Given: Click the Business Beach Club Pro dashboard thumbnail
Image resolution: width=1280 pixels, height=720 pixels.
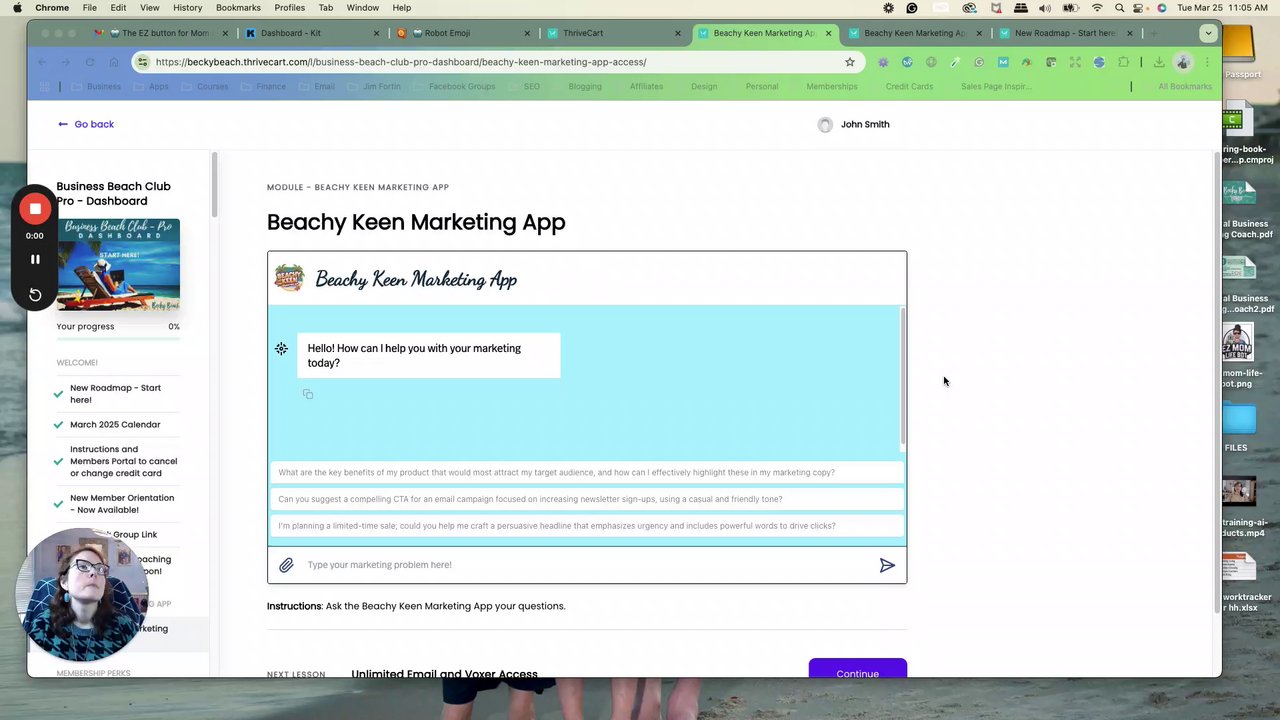Looking at the screenshot, I should (118, 265).
